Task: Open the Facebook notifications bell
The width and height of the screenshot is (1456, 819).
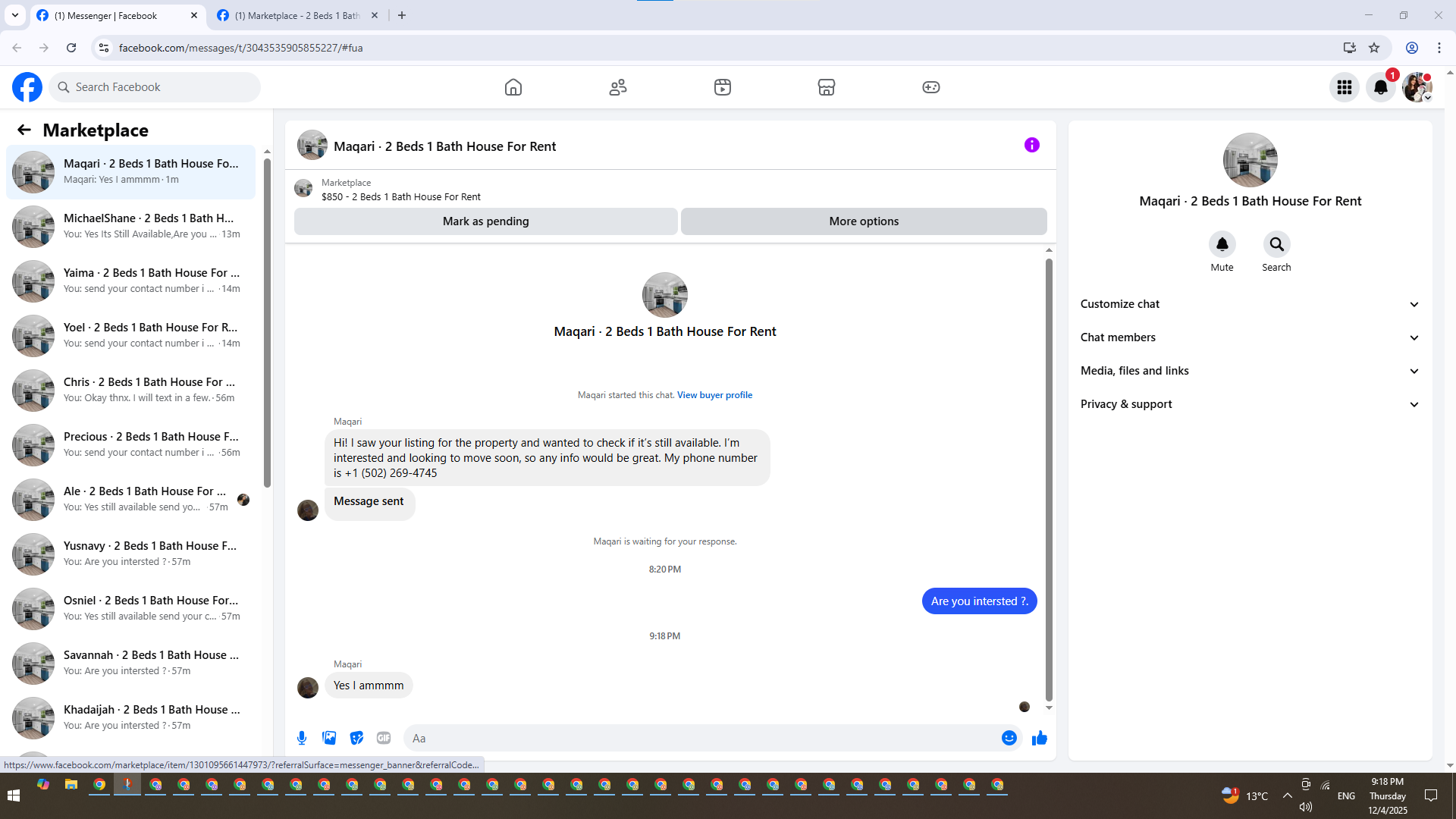Action: tap(1380, 87)
